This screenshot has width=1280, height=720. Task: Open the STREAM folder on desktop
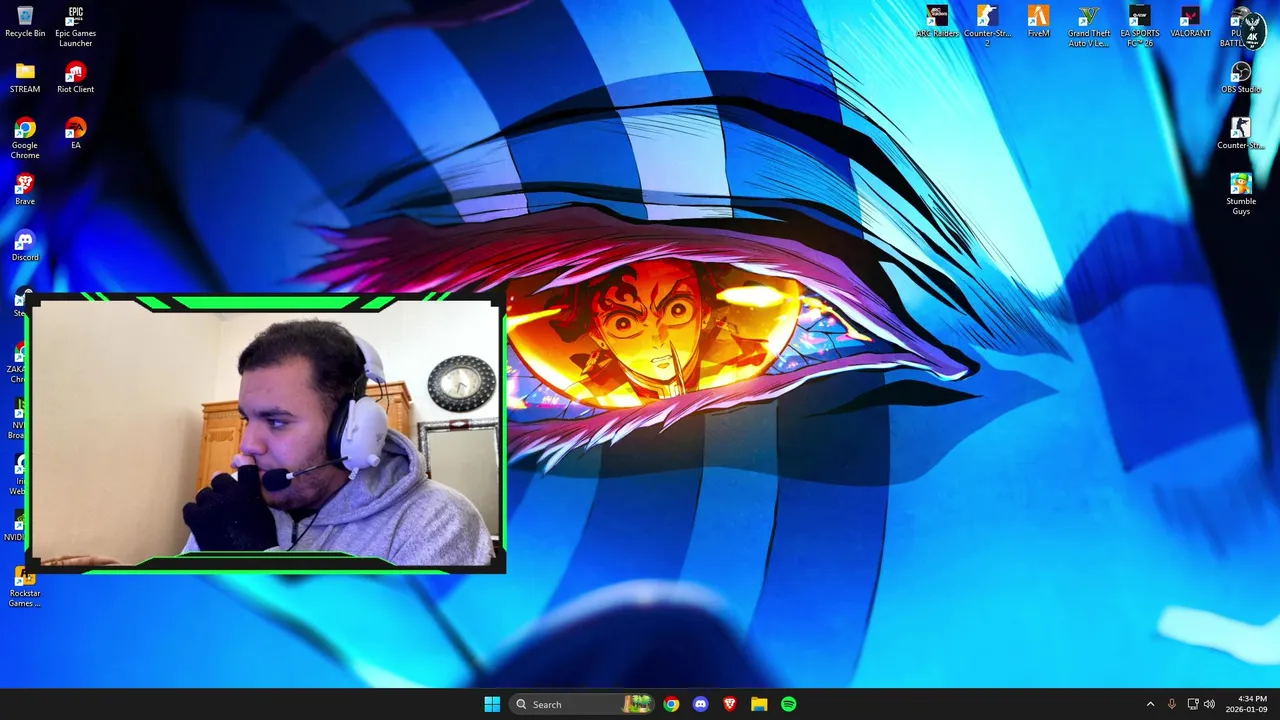pos(25,78)
